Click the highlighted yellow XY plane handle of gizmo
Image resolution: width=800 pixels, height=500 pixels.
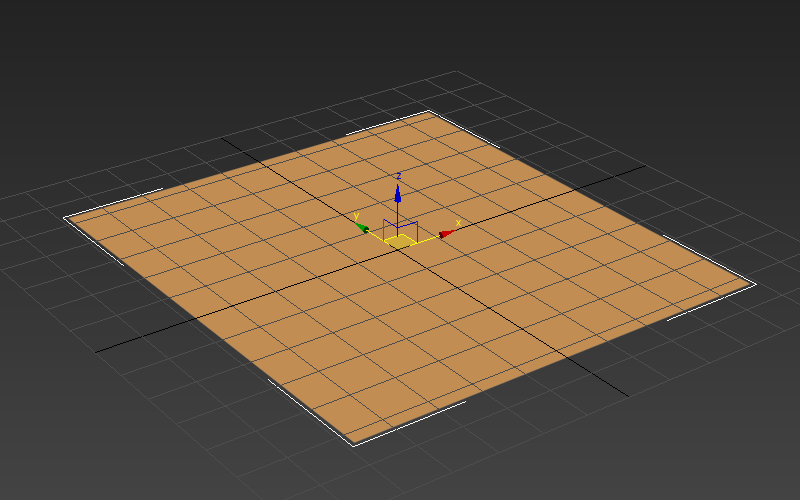tap(400, 241)
